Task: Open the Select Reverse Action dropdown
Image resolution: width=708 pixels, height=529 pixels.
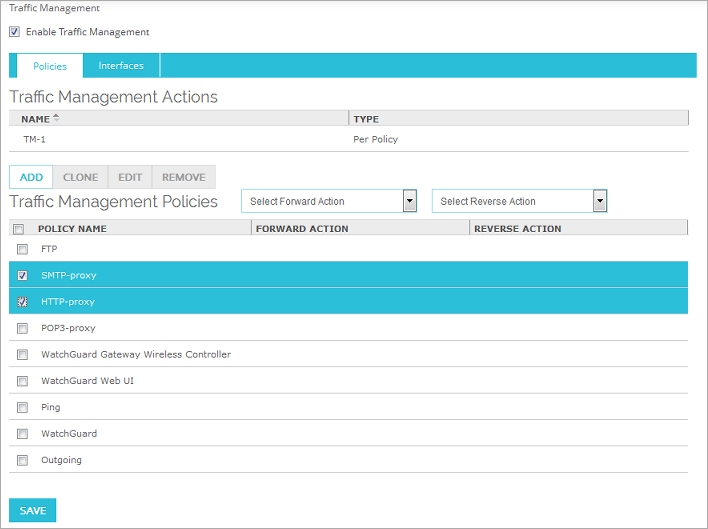Action: click(599, 201)
